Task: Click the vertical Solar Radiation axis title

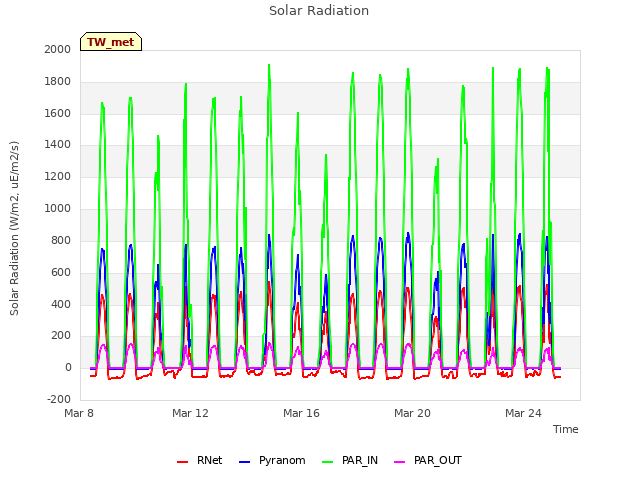Action: tap(14, 228)
